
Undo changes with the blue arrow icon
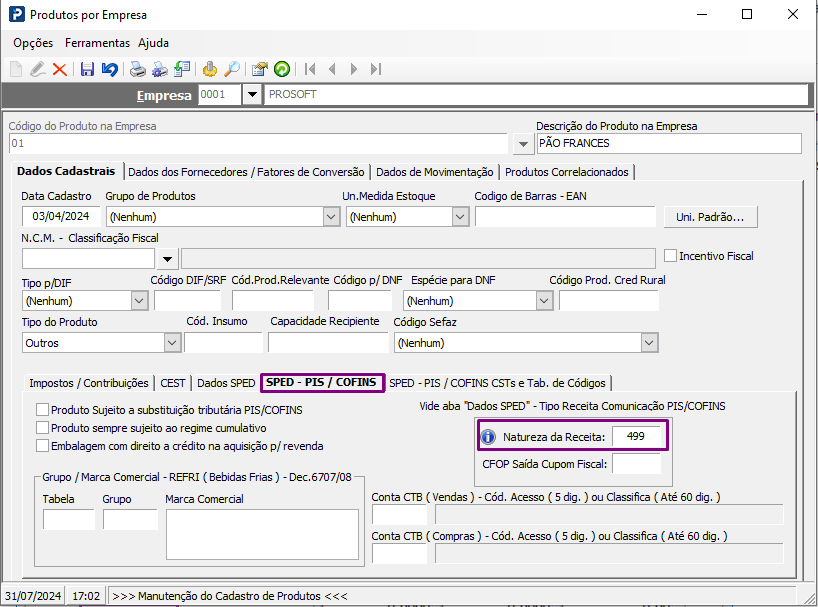click(x=110, y=69)
